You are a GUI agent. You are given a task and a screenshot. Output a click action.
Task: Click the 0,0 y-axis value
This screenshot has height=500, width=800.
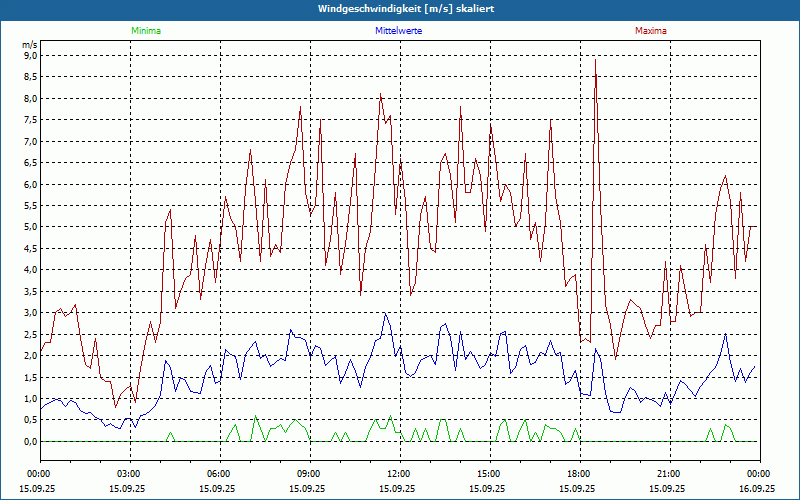(29, 441)
